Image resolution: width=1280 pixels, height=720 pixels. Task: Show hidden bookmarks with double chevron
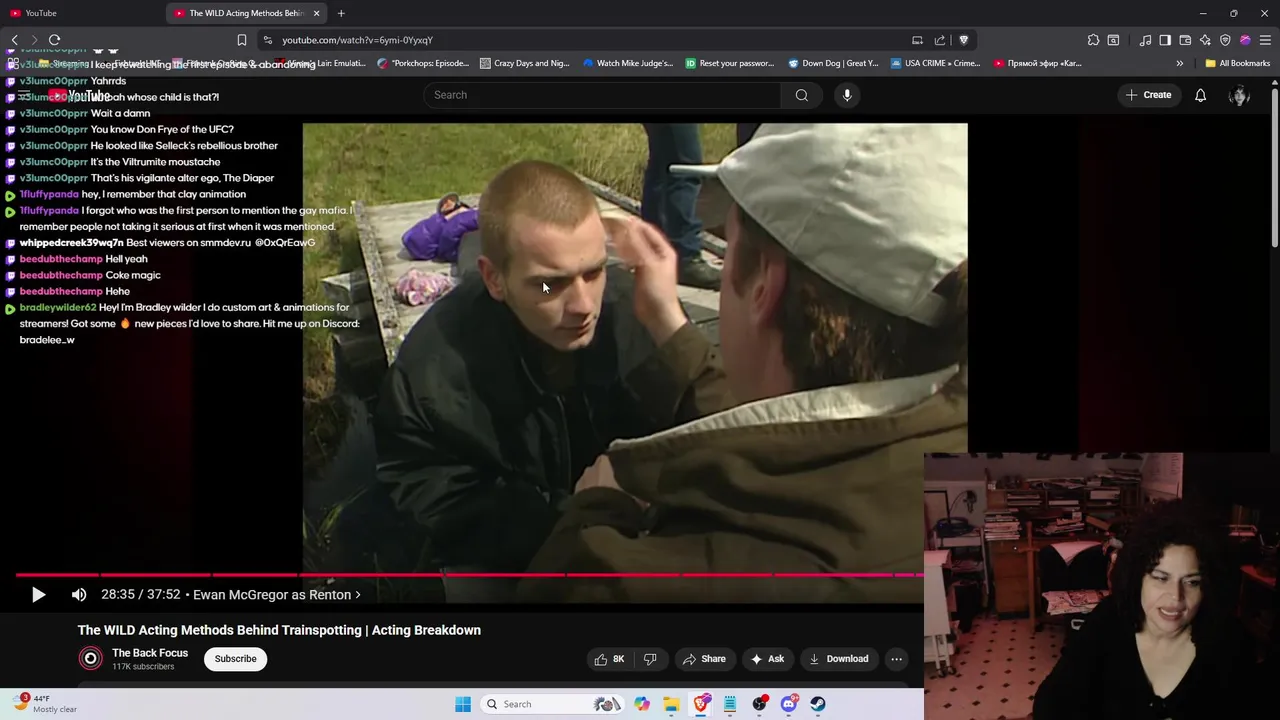(x=1179, y=63)
